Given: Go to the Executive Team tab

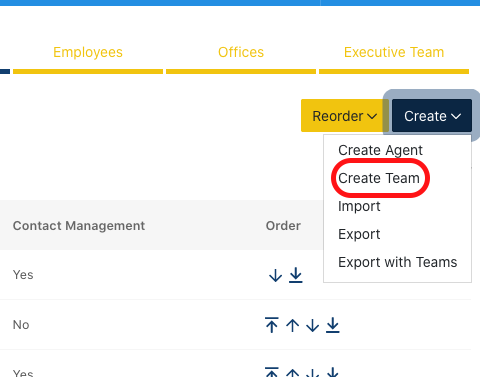Looking at the screenshot, I should pyautogui.click(x=394, y=52).
